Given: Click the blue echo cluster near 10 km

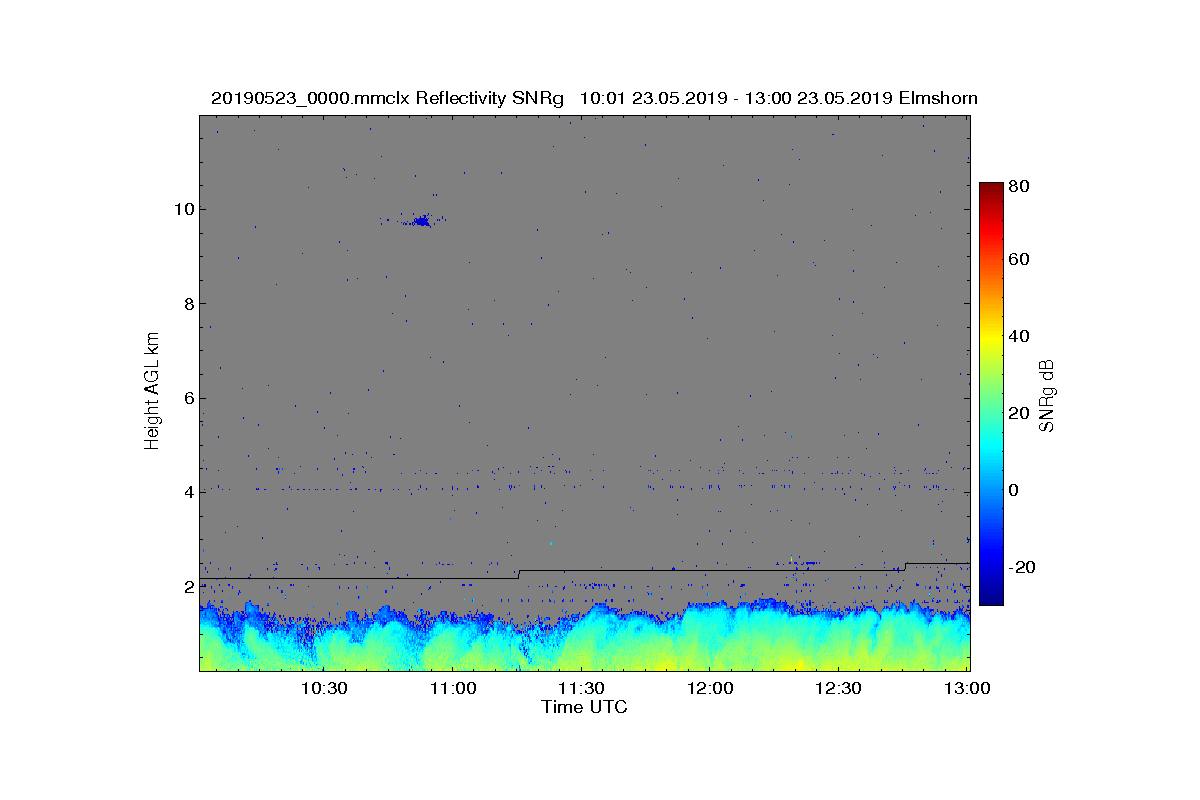Looking at the screenshot, I should point(420,220).
